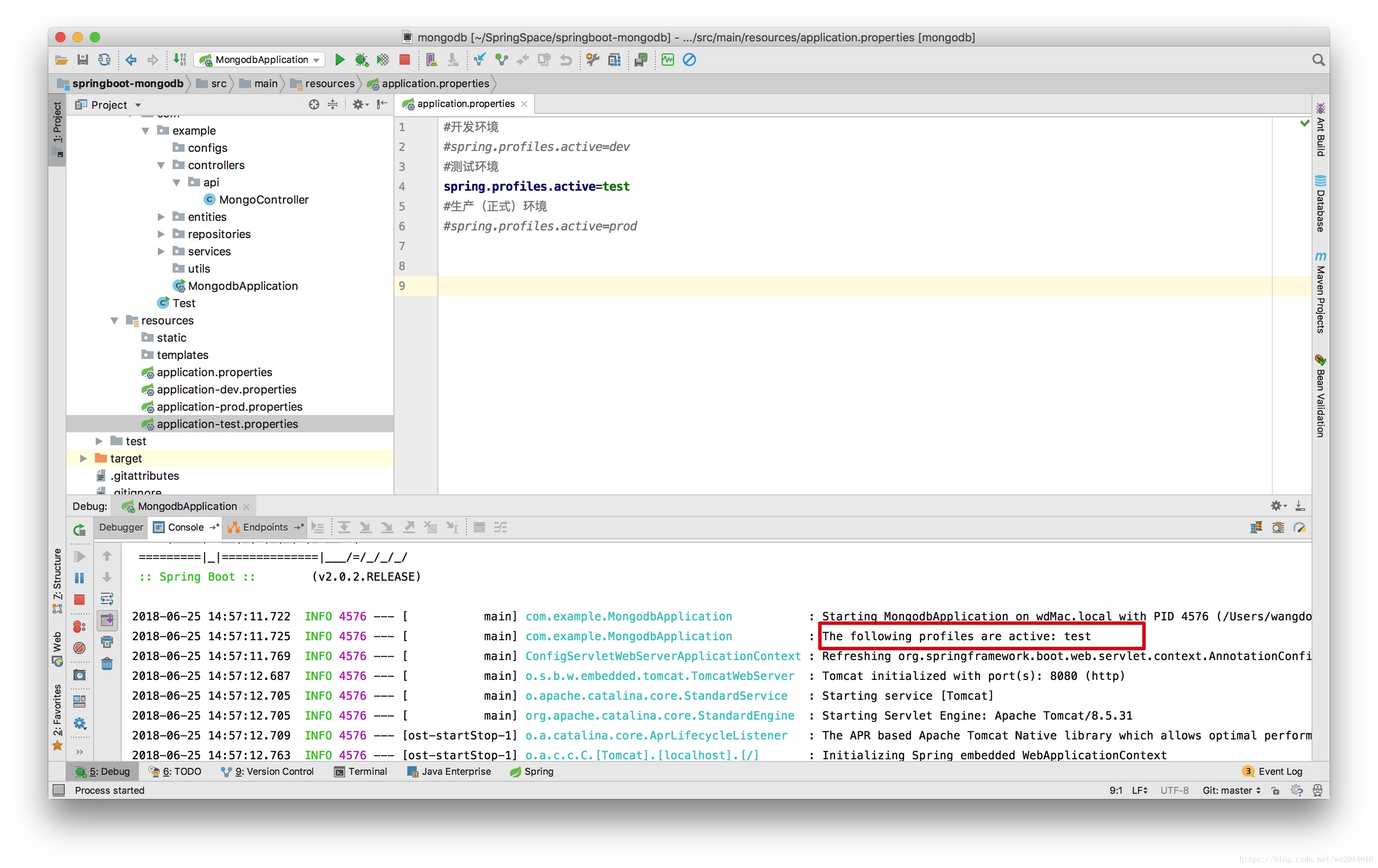
Task: Click Mute Breakpoints icon in debug sidebar
Action: click(x=79, y=648)
